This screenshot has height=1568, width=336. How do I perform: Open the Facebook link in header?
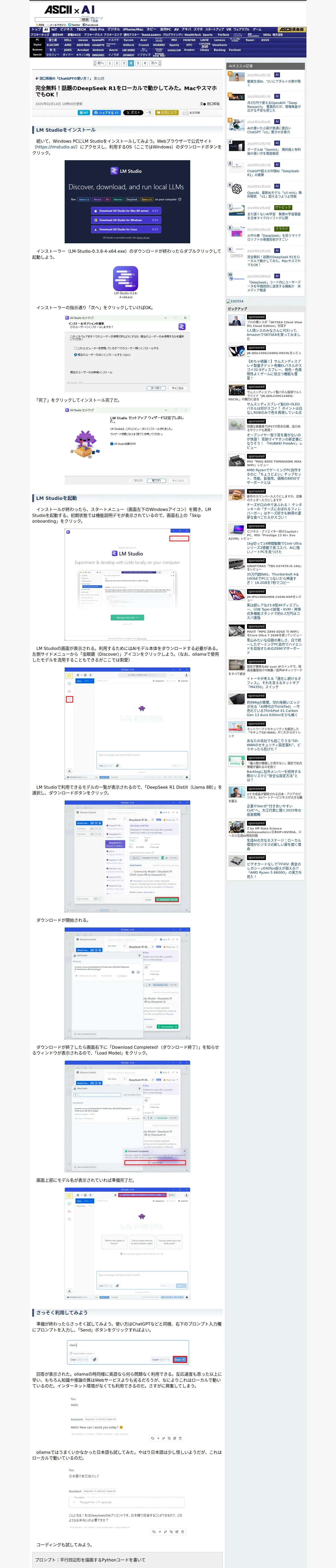(90, 25)
